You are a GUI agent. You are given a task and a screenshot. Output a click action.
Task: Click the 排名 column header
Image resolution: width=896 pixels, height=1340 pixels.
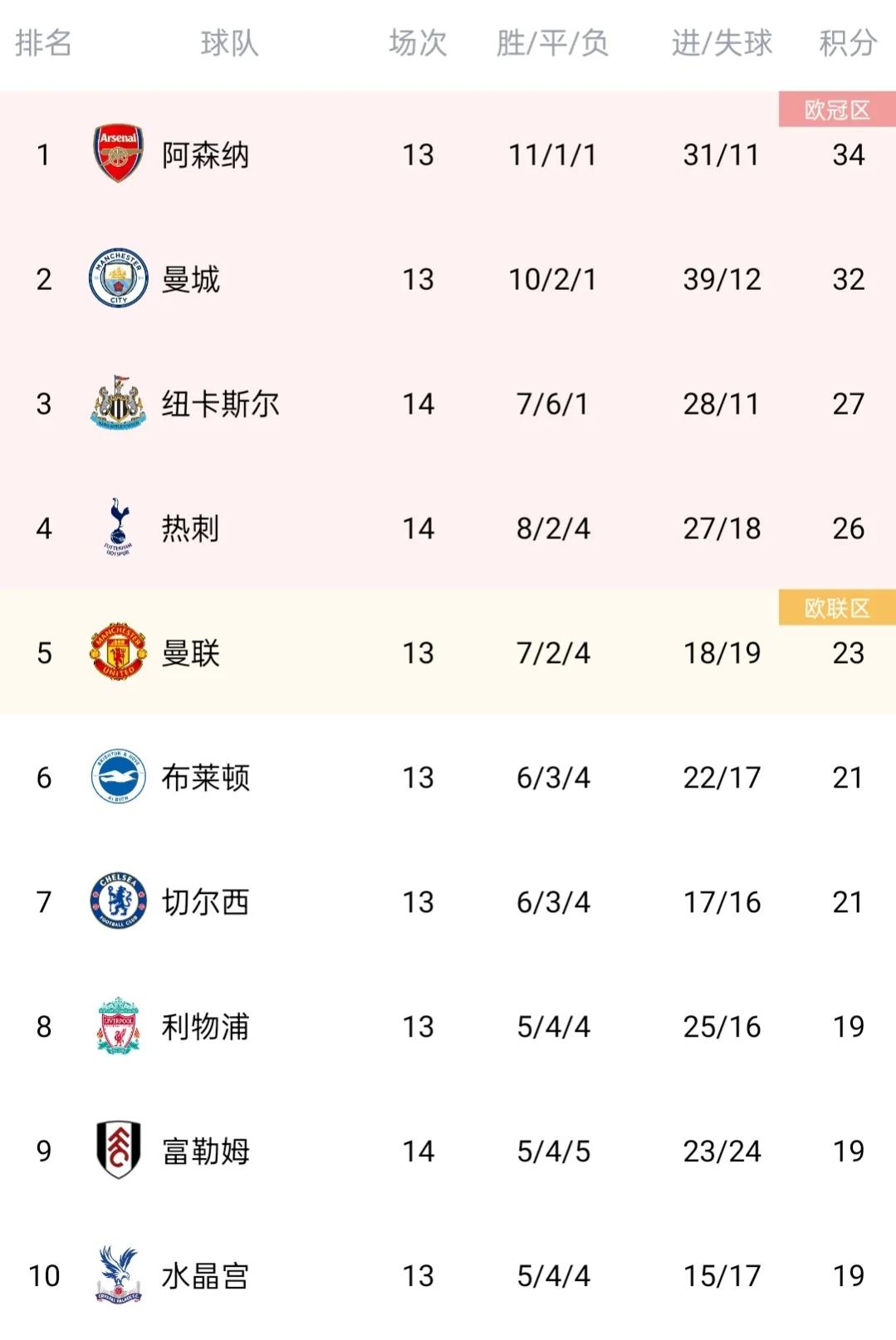point(43,43)
